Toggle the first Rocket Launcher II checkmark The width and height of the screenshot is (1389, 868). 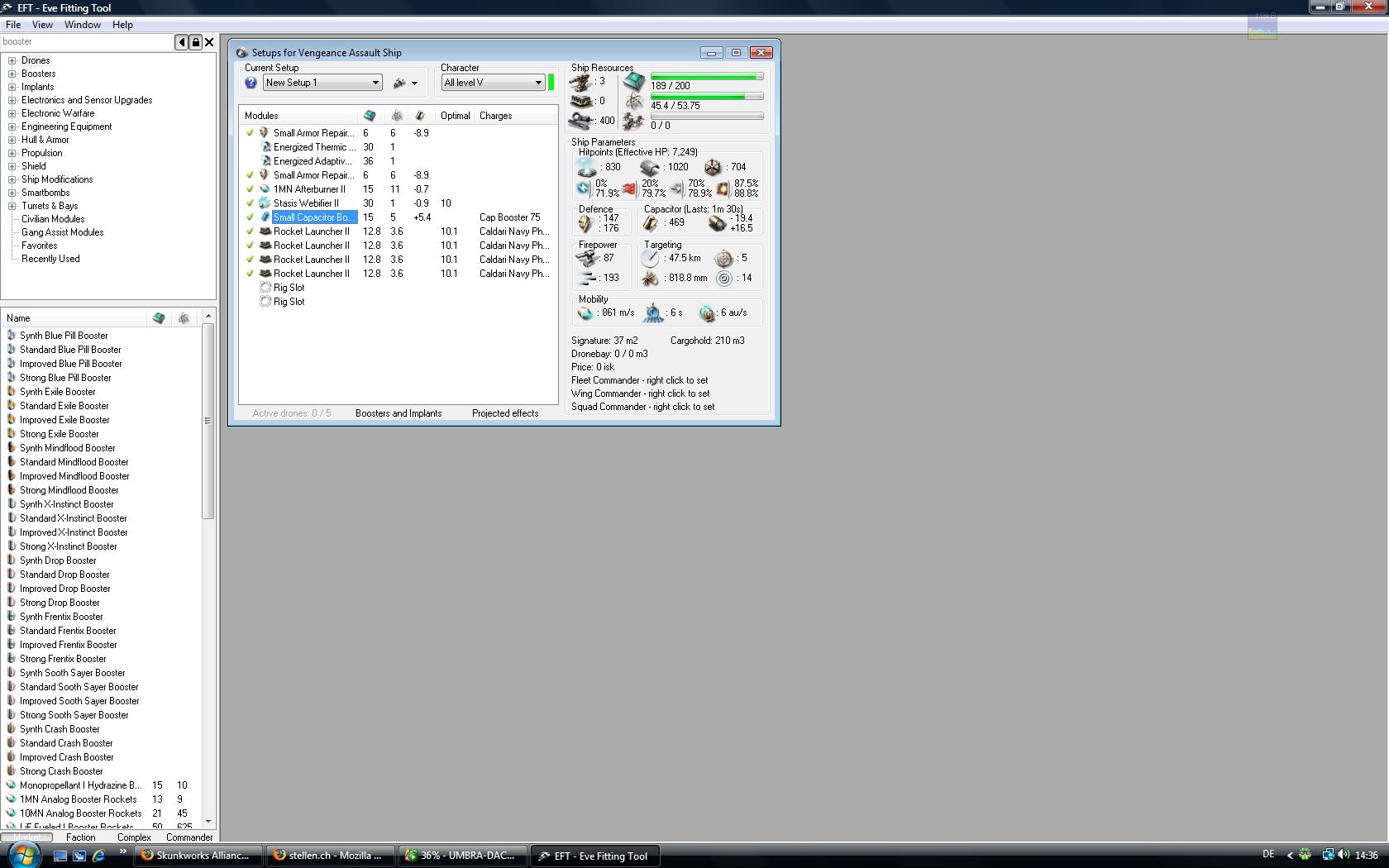click(251, 231)
